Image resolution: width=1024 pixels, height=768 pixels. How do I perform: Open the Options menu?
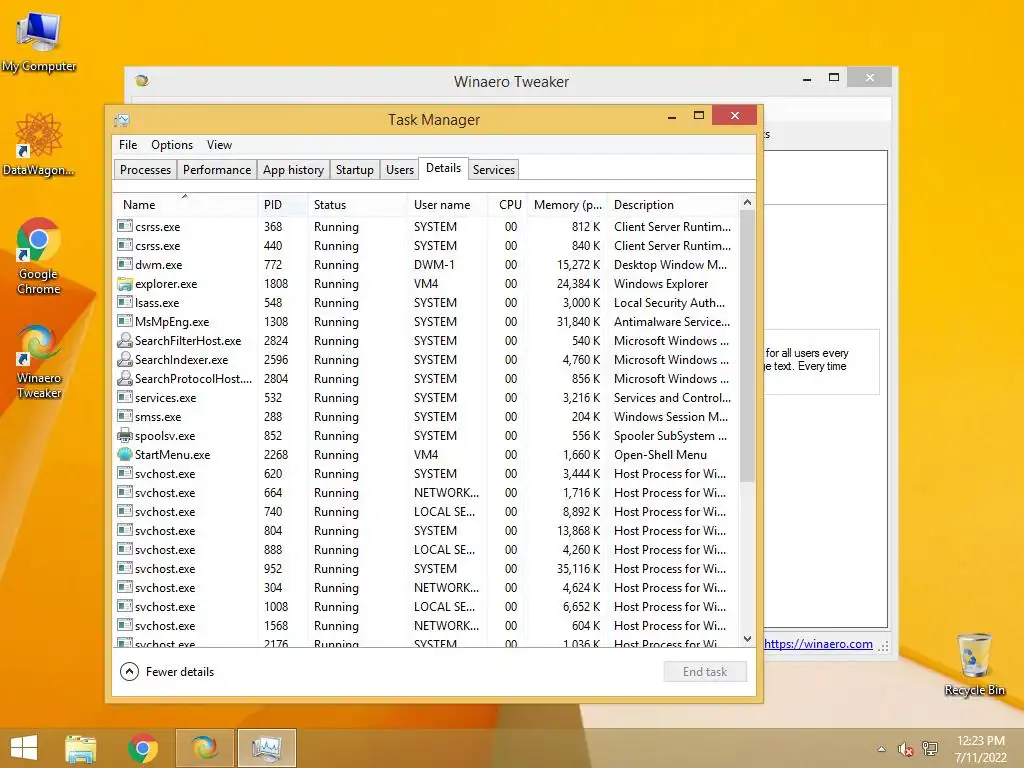pos(172,144)
